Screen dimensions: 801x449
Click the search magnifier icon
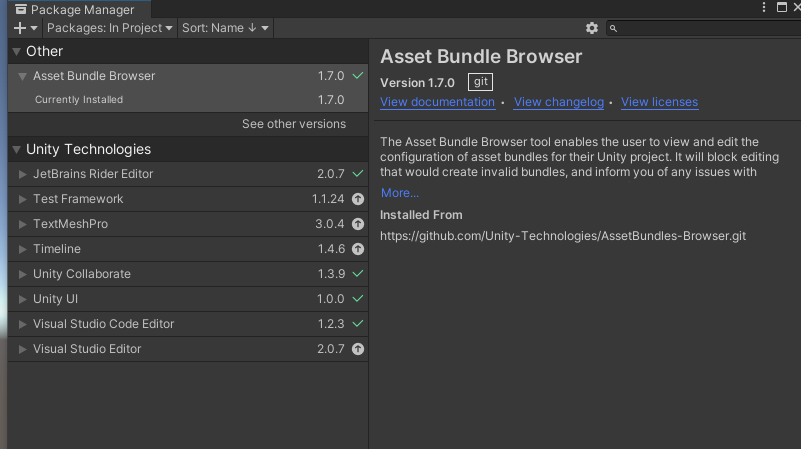point(614,29)
